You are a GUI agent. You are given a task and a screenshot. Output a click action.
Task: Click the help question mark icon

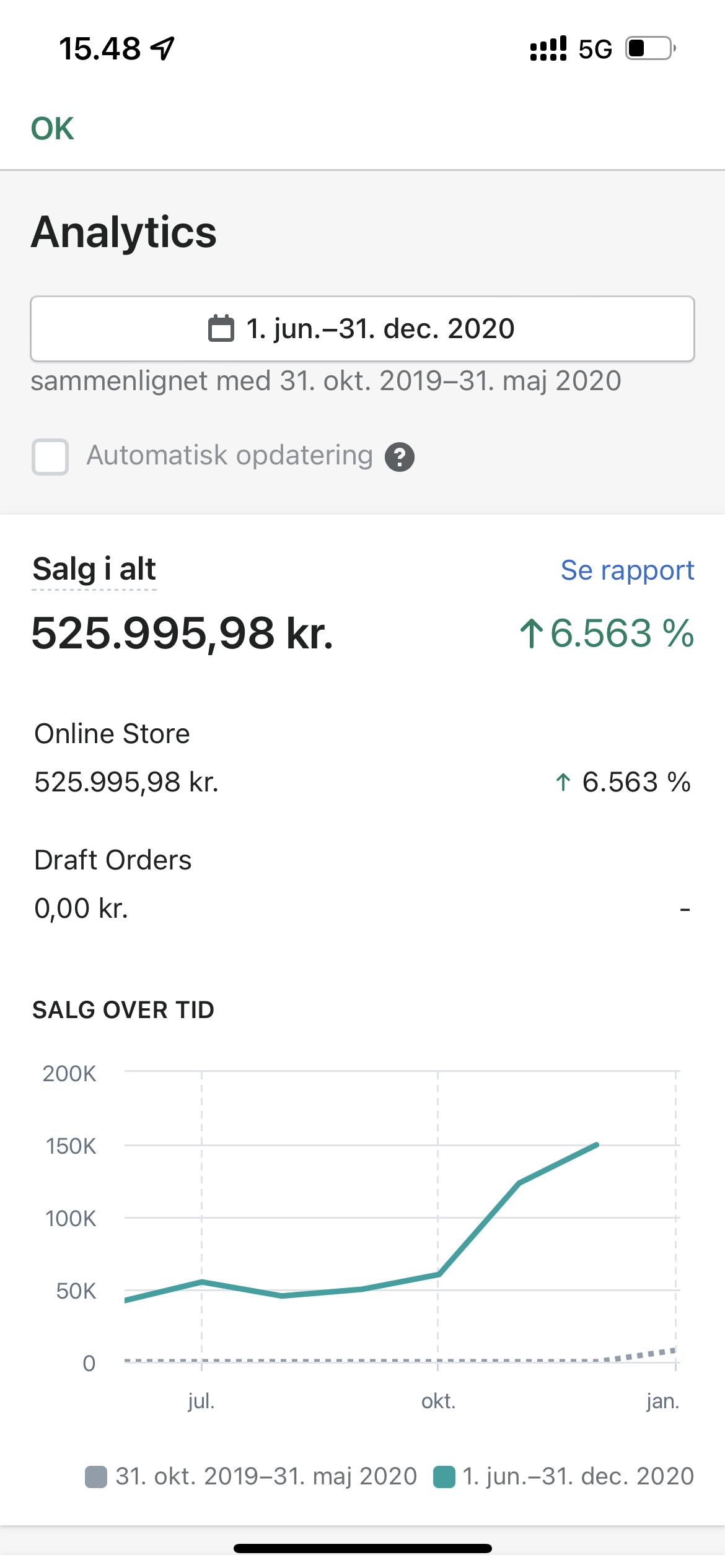[x=400, y=458]
